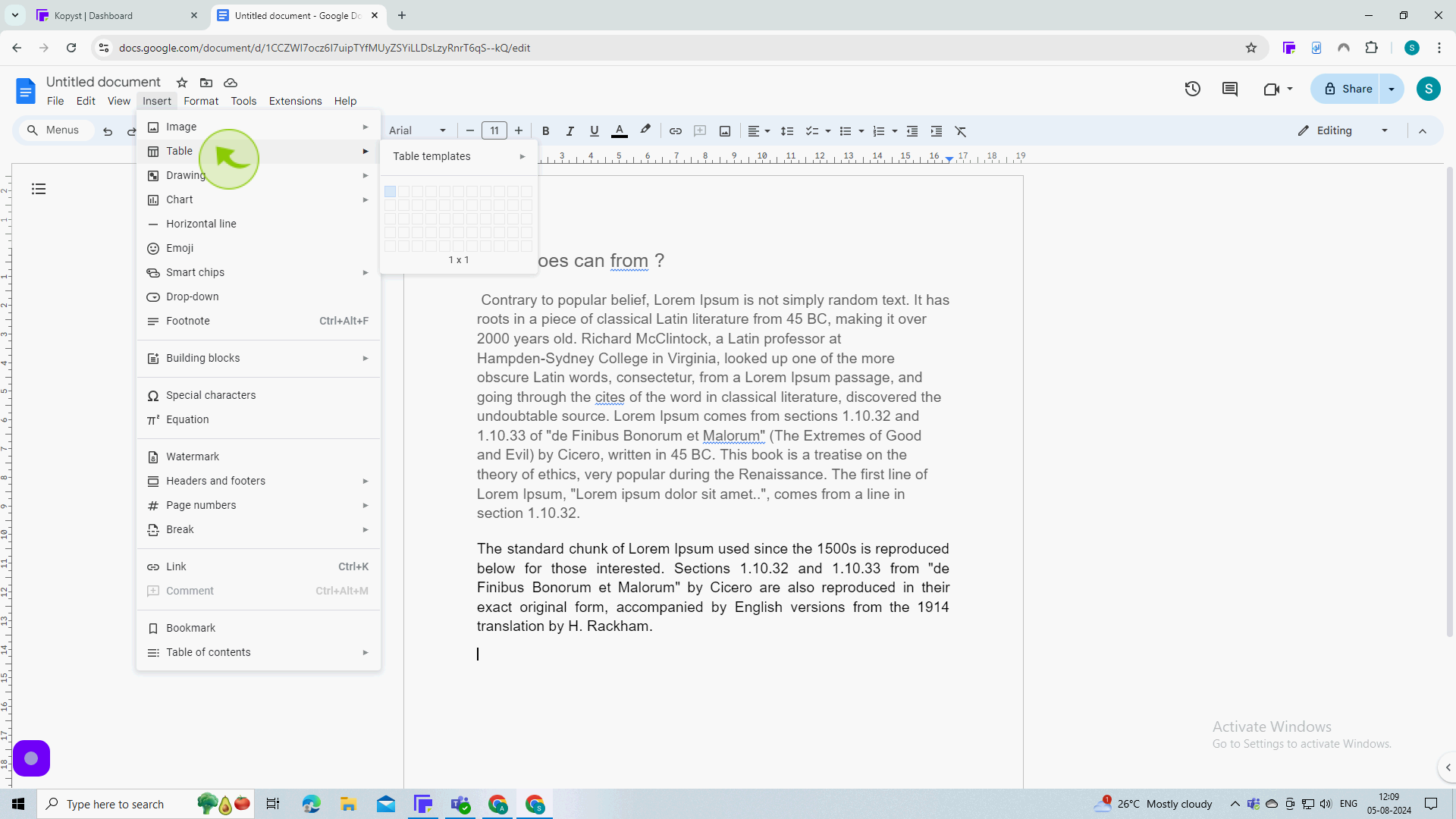Click the Italic formatting icon
This screenshot has width=1456, height=819.
570,131
